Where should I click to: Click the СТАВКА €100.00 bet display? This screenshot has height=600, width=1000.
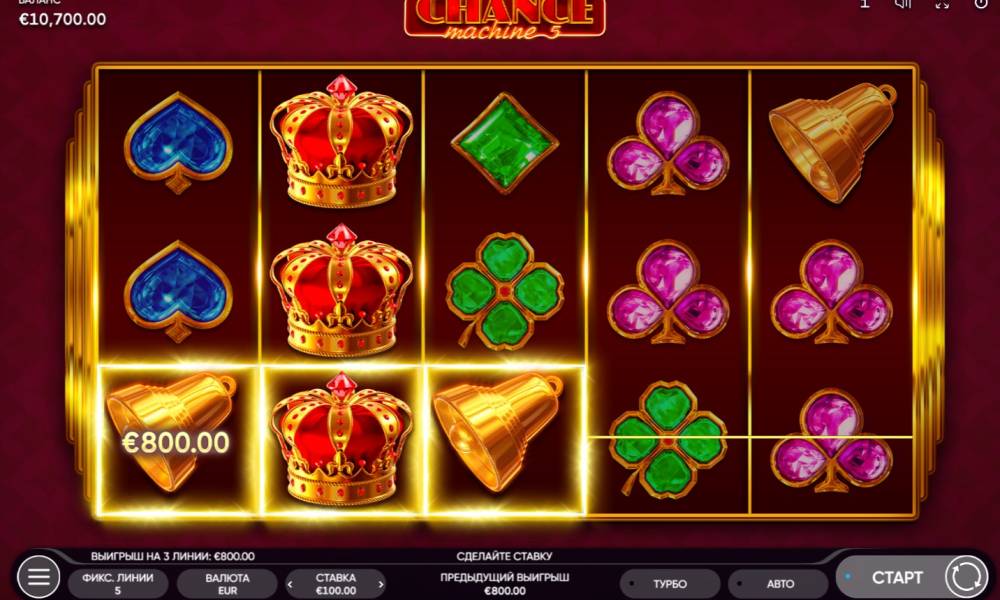[x=335, y=583]
